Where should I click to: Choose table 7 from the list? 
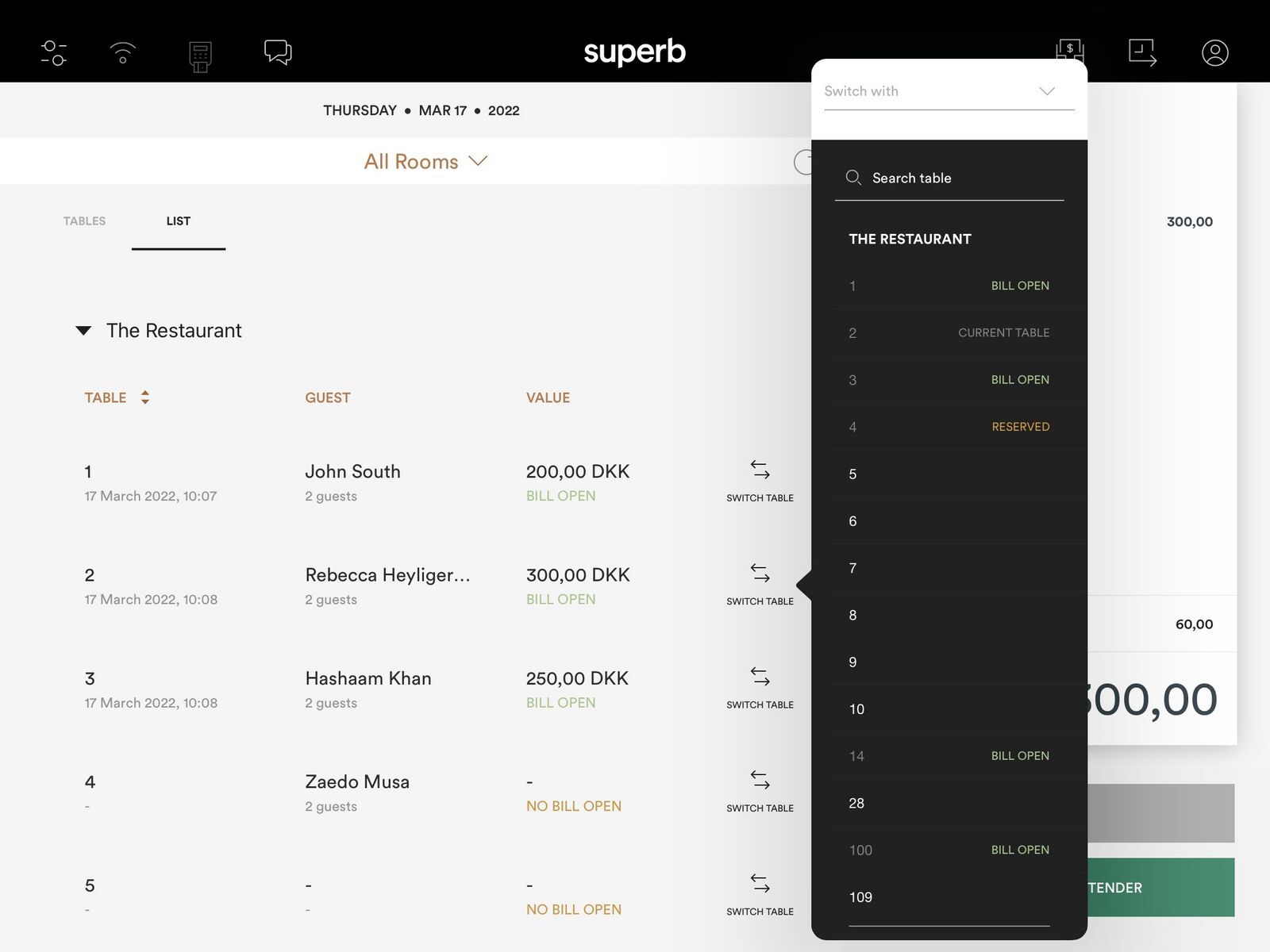(x=949, y=568)
